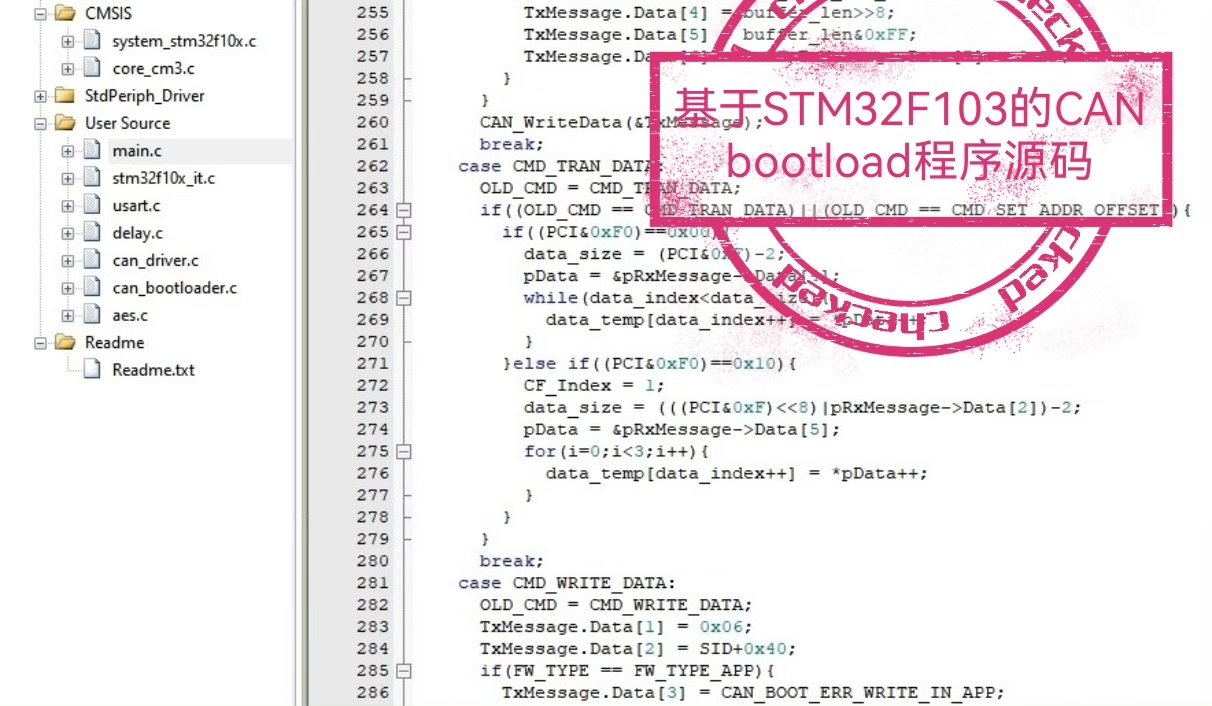1212x706 pixels.
Task: Click the system_stm32f10x.c file icon
Action: 92,41
